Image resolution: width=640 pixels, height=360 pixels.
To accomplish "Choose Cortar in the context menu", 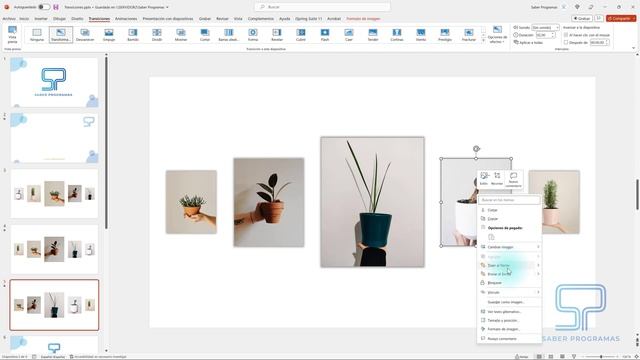I will (x=510, y=210).
